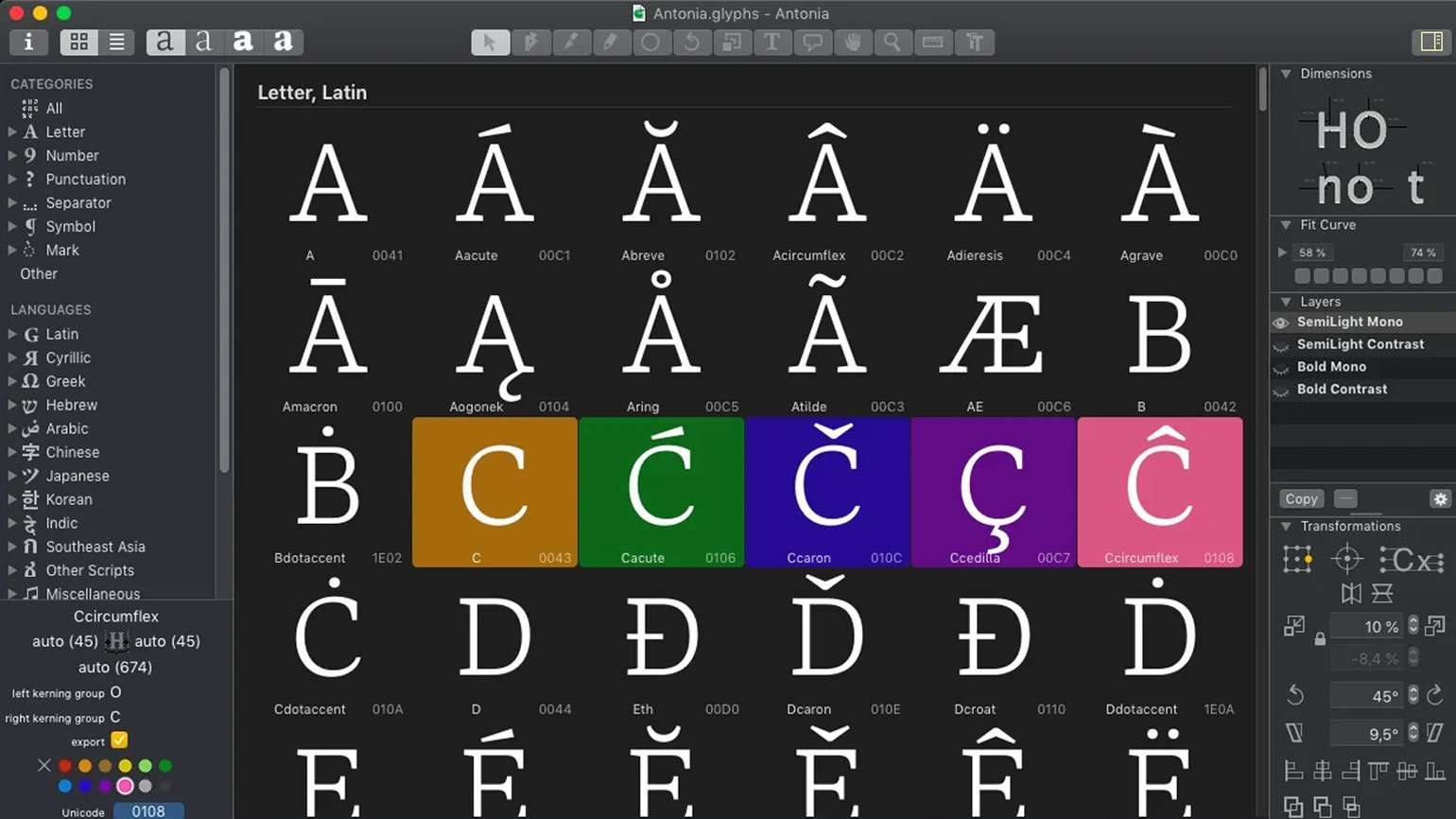Open the palette gear settings icon
The width and height of the screenshot is (1456, 819).
click(x=1440, y=499)
